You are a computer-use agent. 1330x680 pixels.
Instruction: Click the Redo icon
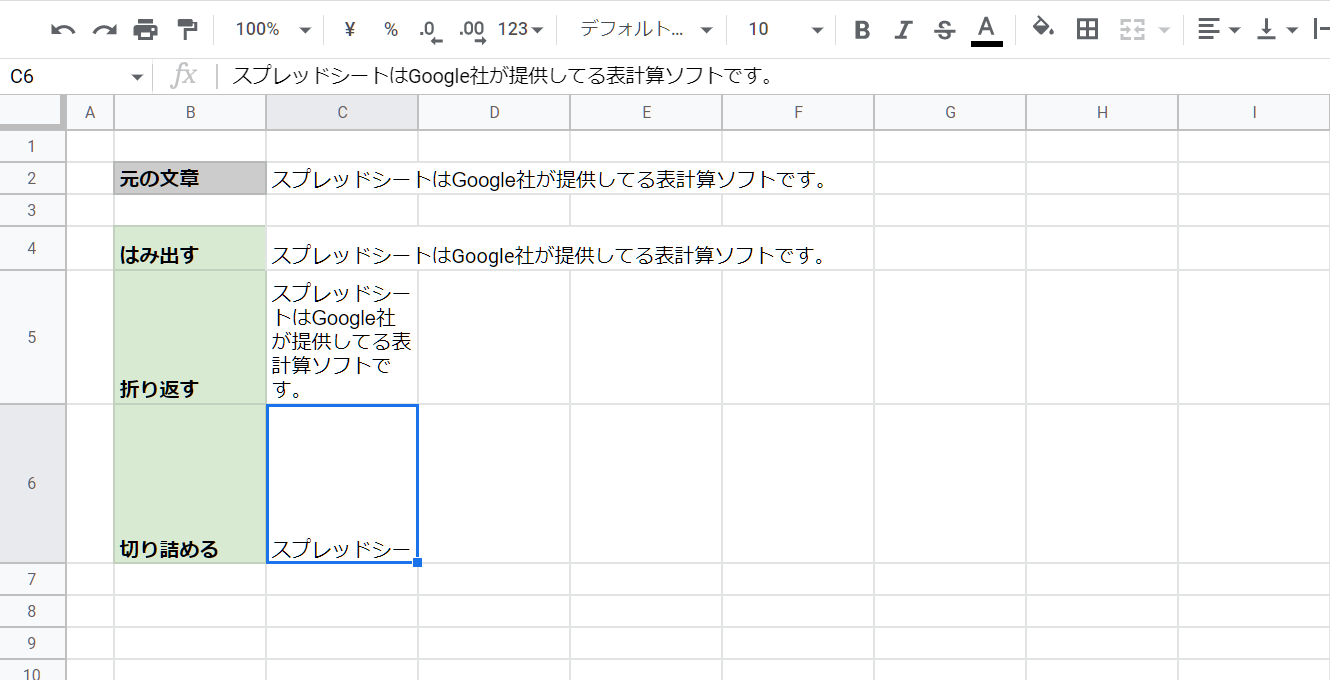pos(104,30)
